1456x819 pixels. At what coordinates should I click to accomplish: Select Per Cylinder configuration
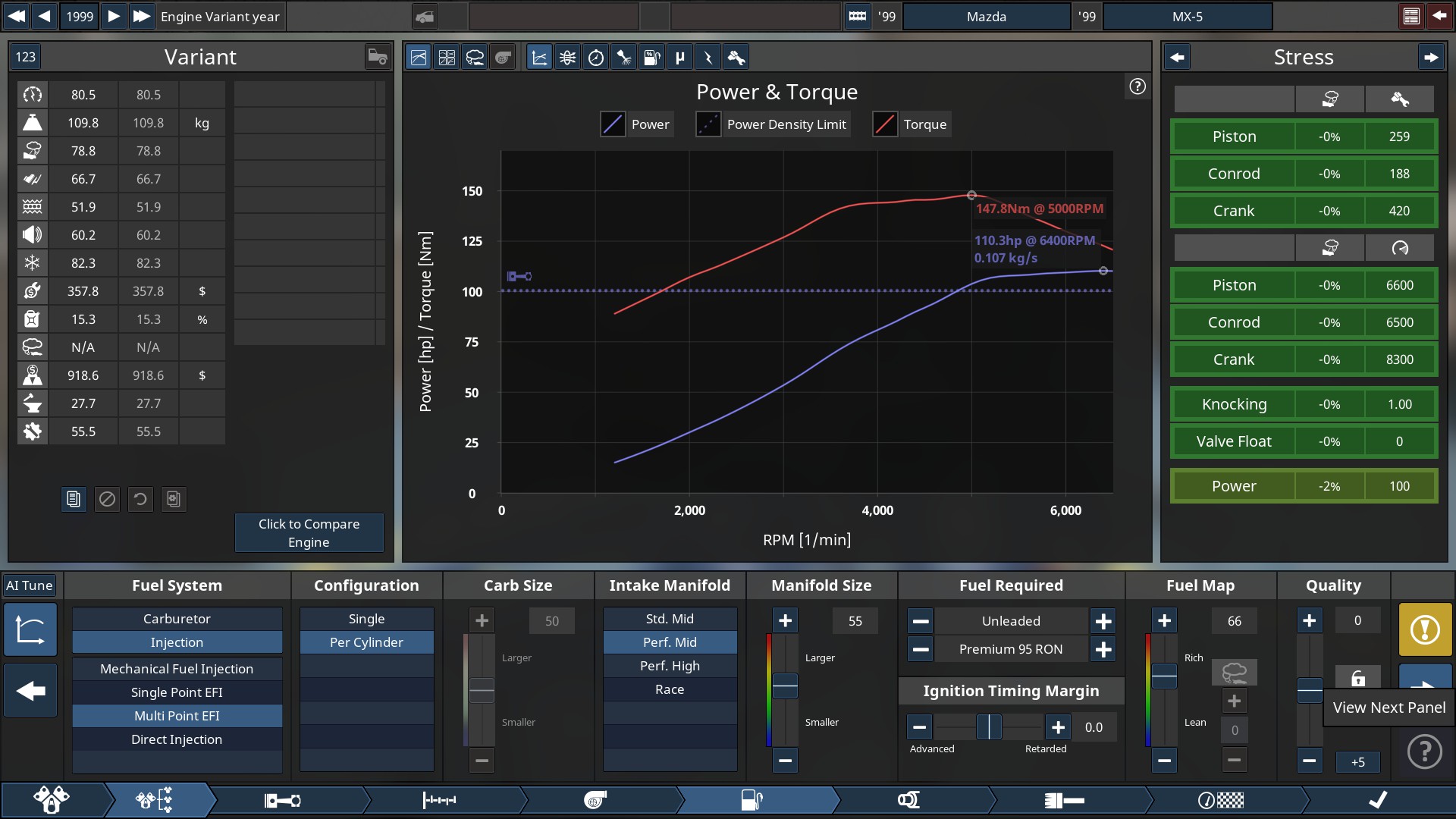click(x=366, y=642)
